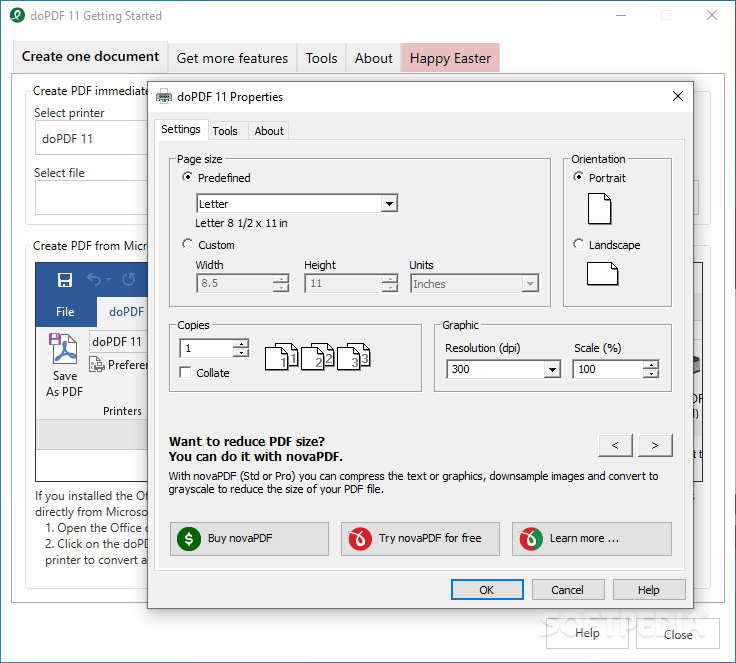Open the About tab in Properties dialog

click(269, 131)
